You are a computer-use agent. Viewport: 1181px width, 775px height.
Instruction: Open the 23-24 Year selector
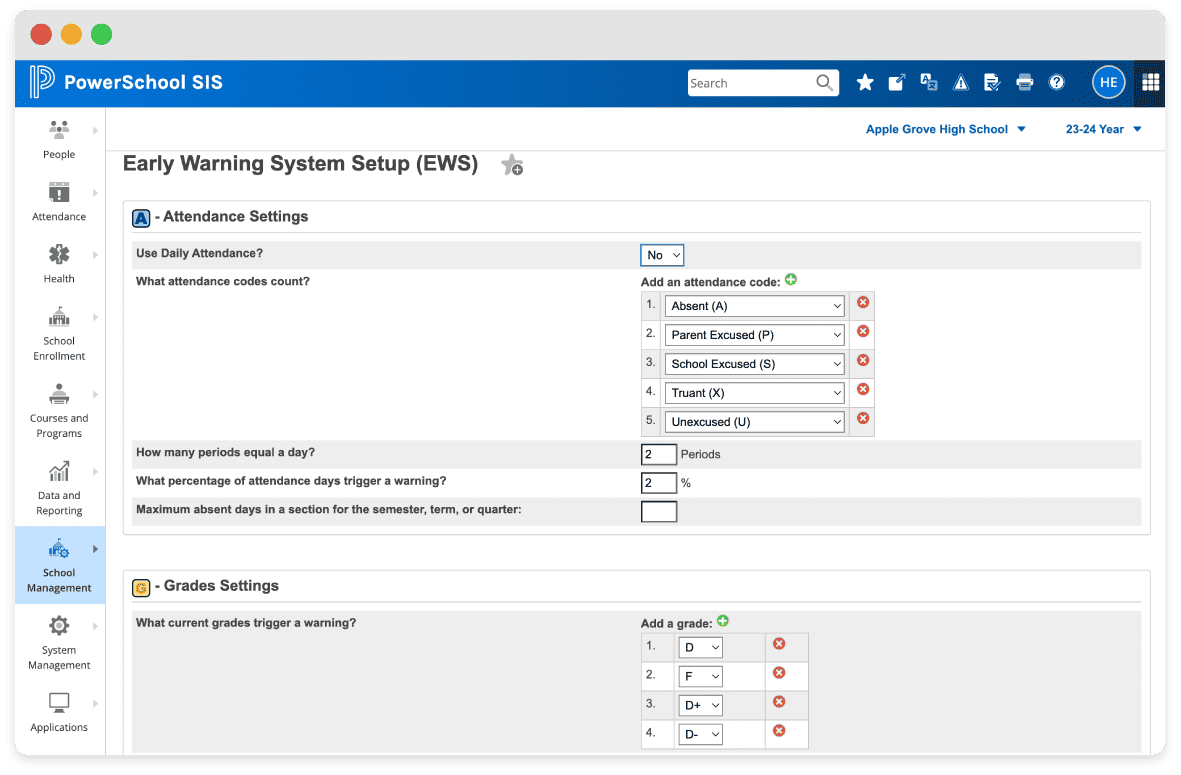[x=1103, y=129]
